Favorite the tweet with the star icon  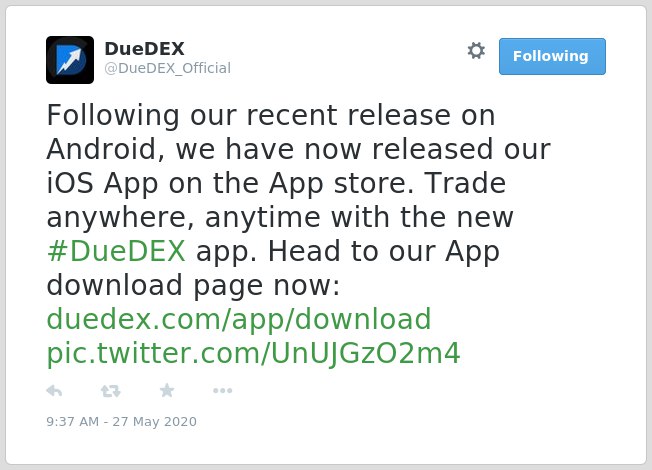167,391
